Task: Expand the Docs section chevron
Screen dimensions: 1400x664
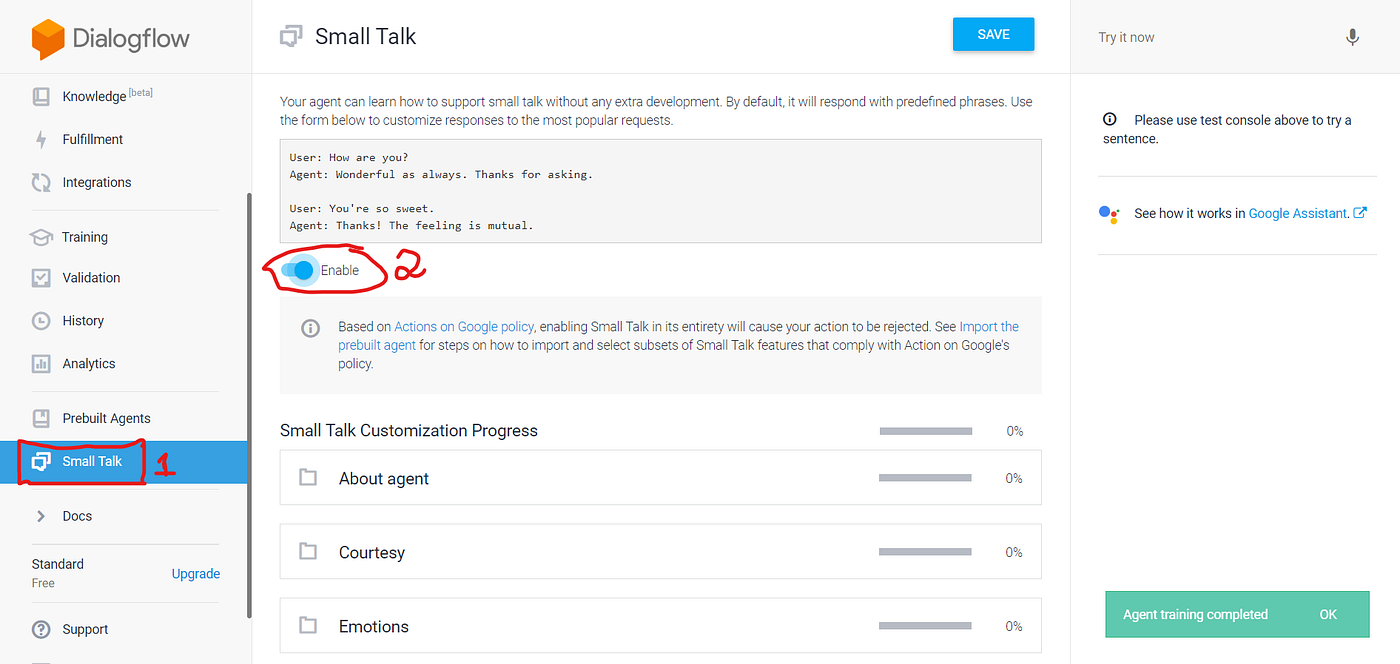Action: 40,515
